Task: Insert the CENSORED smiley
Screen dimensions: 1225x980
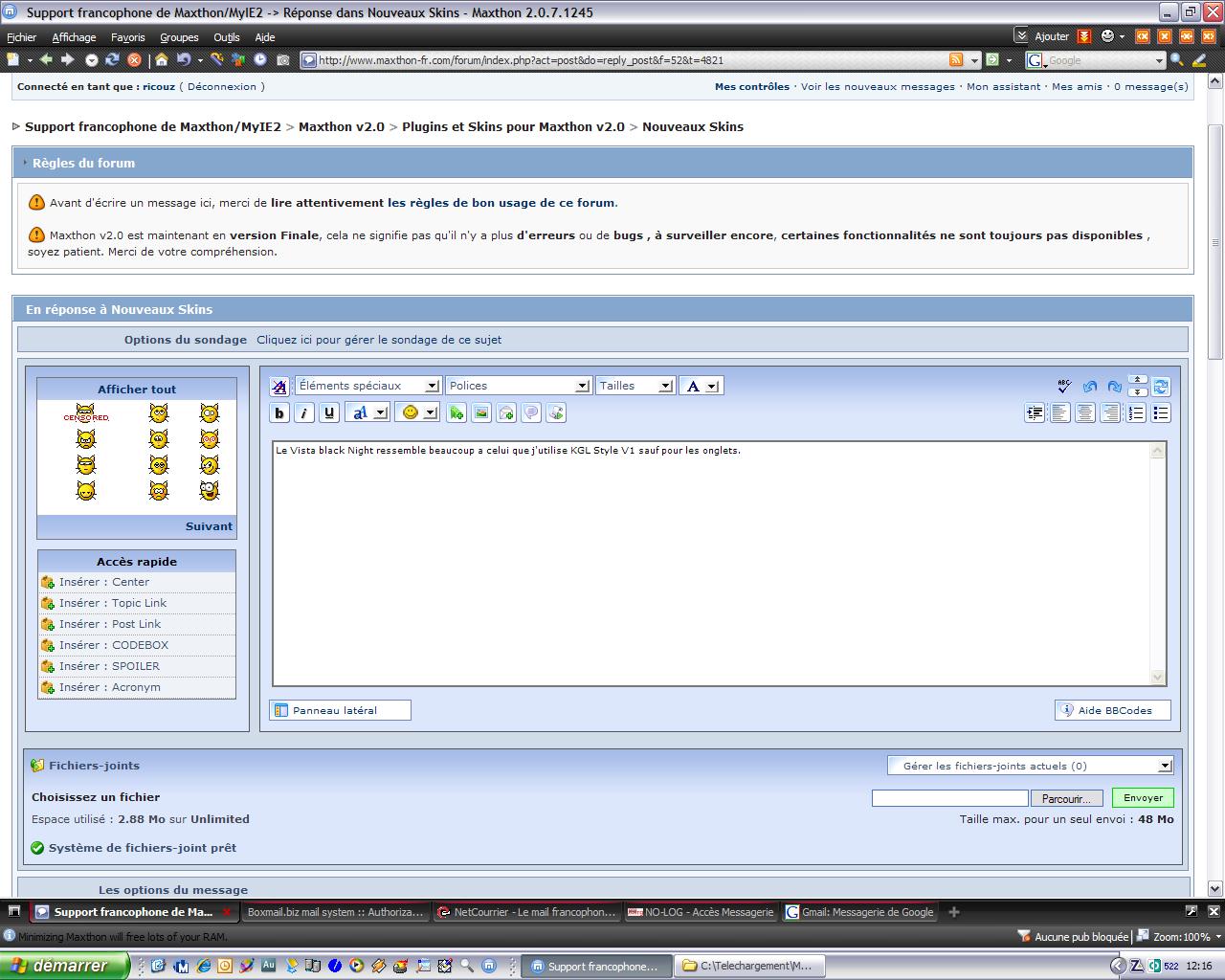Action: pyautogui.click(x=86, y=413)
